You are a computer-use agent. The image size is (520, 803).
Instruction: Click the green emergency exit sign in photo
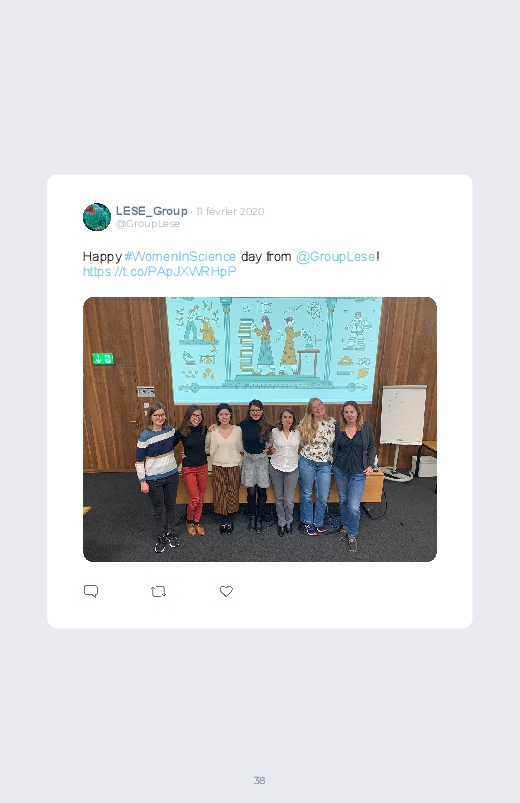tap(103, 359)
